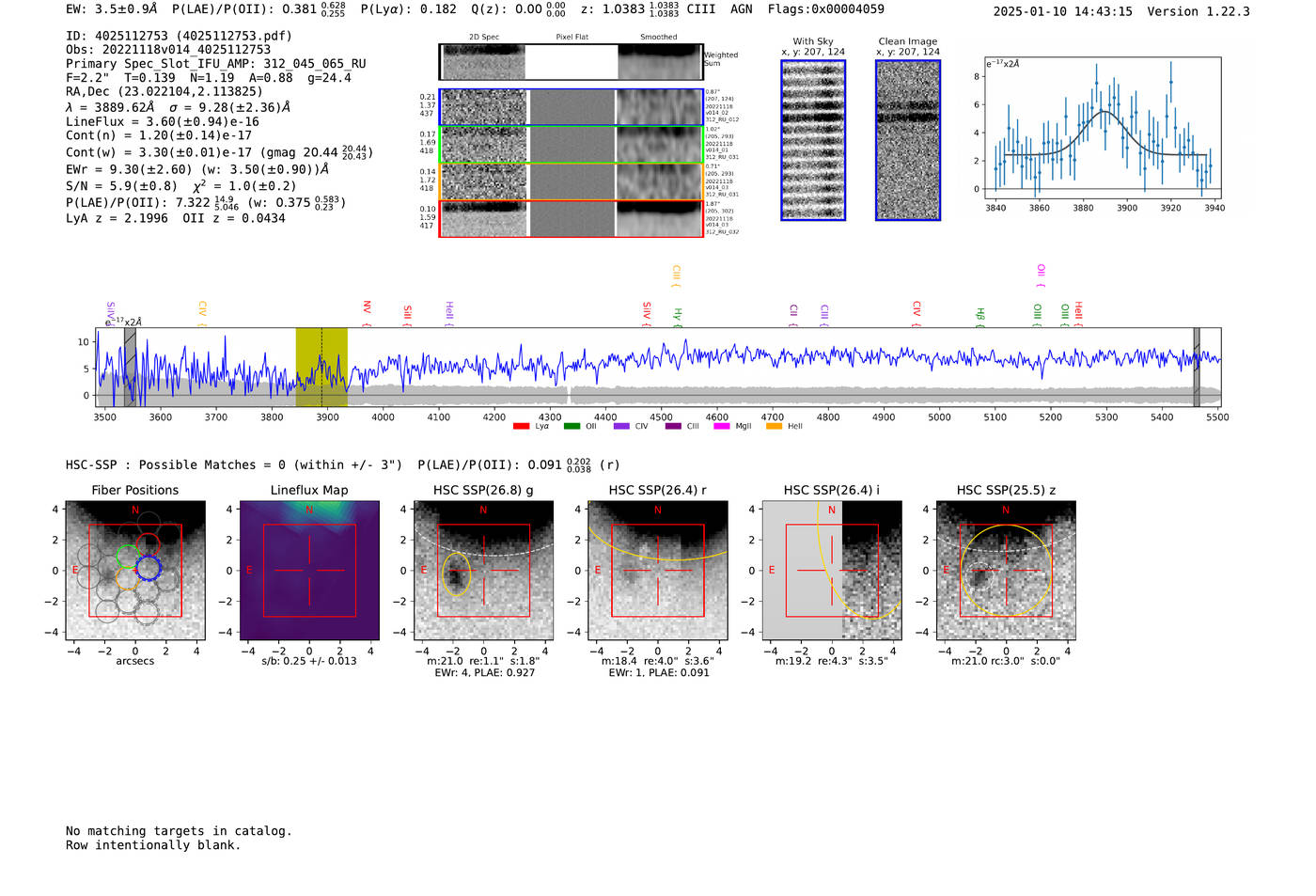Viewport: 1316px width, 896px height.
Task: Click the Weighted Sum spectrum strip
Action: click(571, 62)
